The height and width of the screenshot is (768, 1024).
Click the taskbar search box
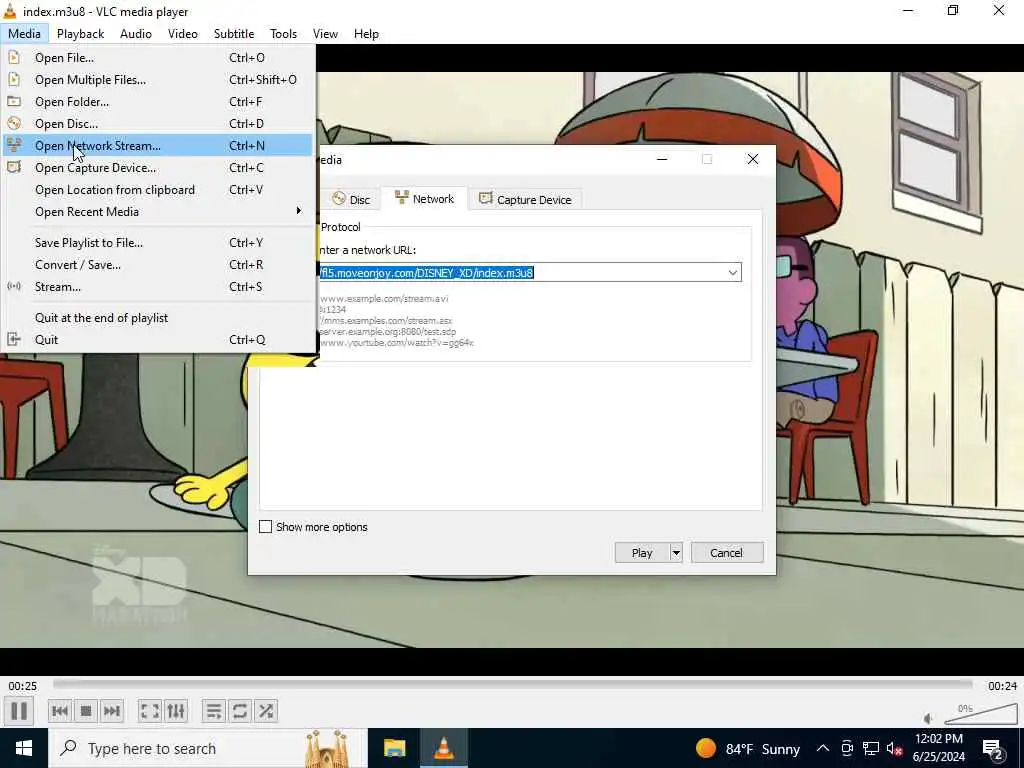(x=208, y=748)
